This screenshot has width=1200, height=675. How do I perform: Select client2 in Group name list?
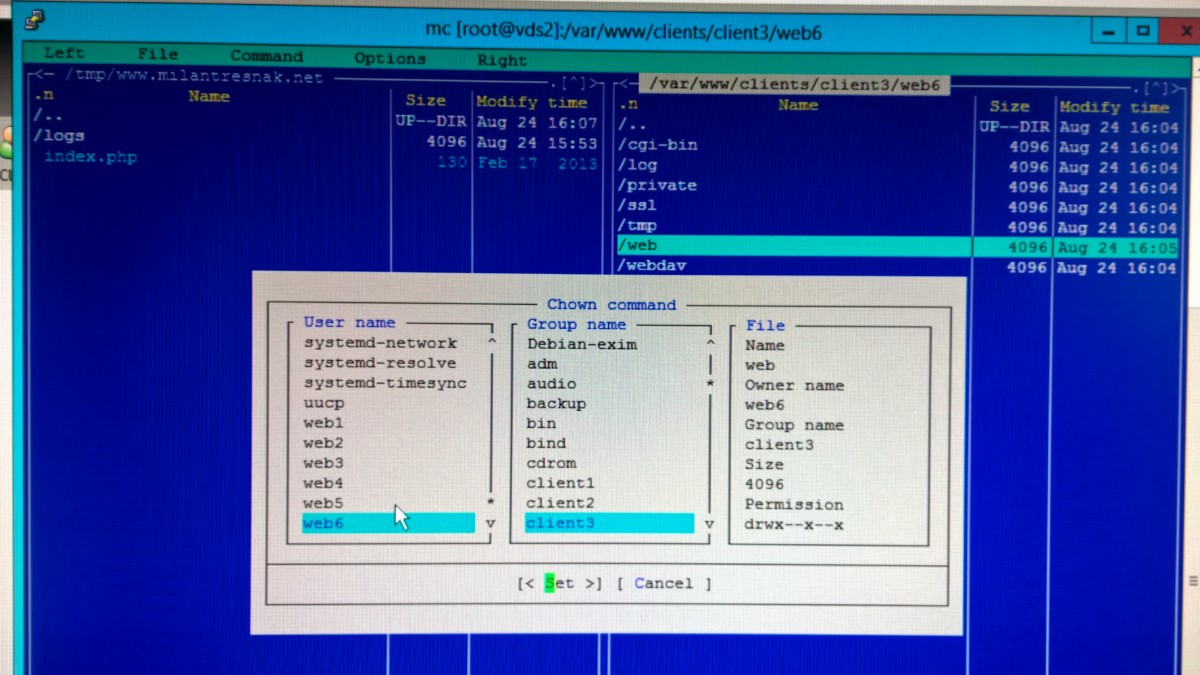click(560, 503)
